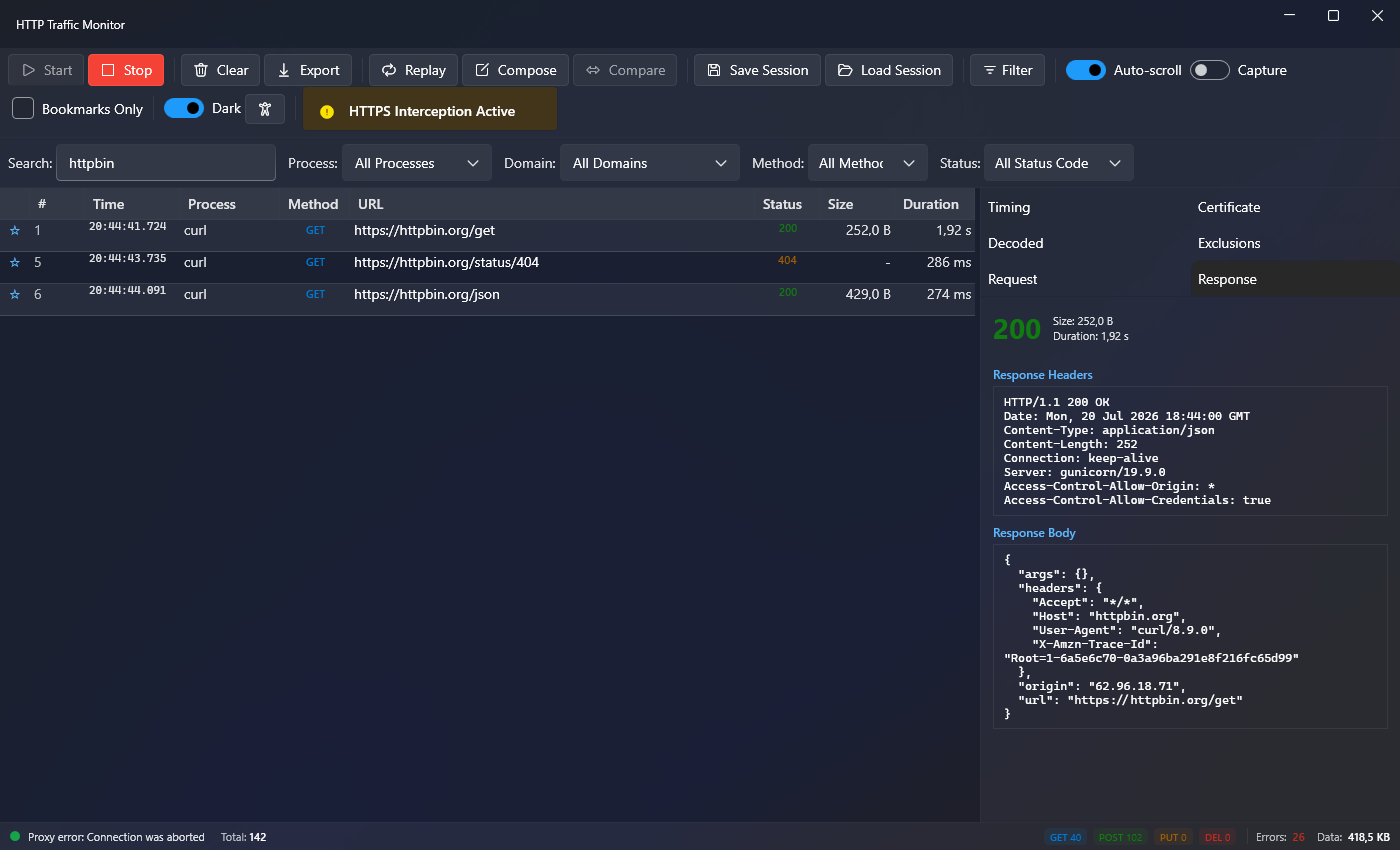Open the Method filter dropdown
Image resolution: width=1400 pixels, height=850 pixels.
pyautogui.click(x=867, y=163)
